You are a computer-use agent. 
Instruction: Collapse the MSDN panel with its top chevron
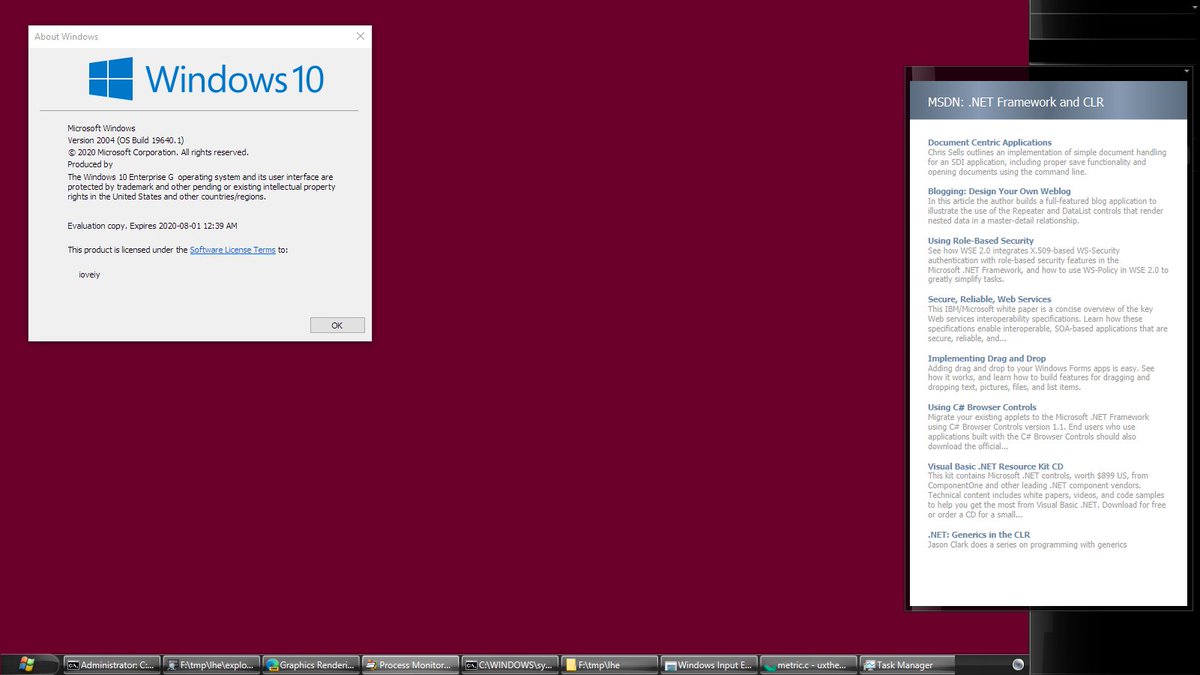click(1189, 72)
